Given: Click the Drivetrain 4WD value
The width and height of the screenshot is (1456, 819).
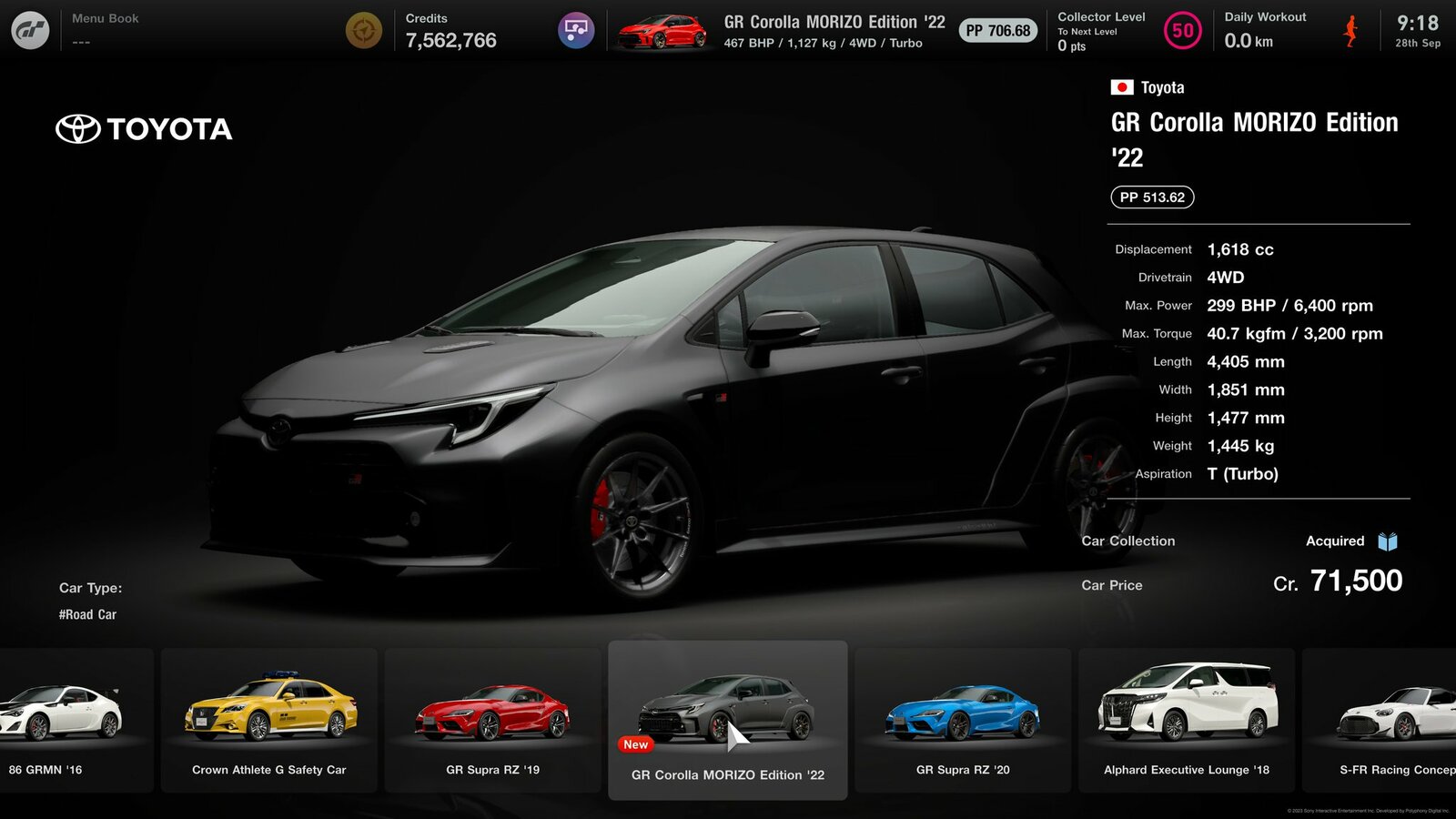Looking at the screenshot, I should tap(1226, 278).
